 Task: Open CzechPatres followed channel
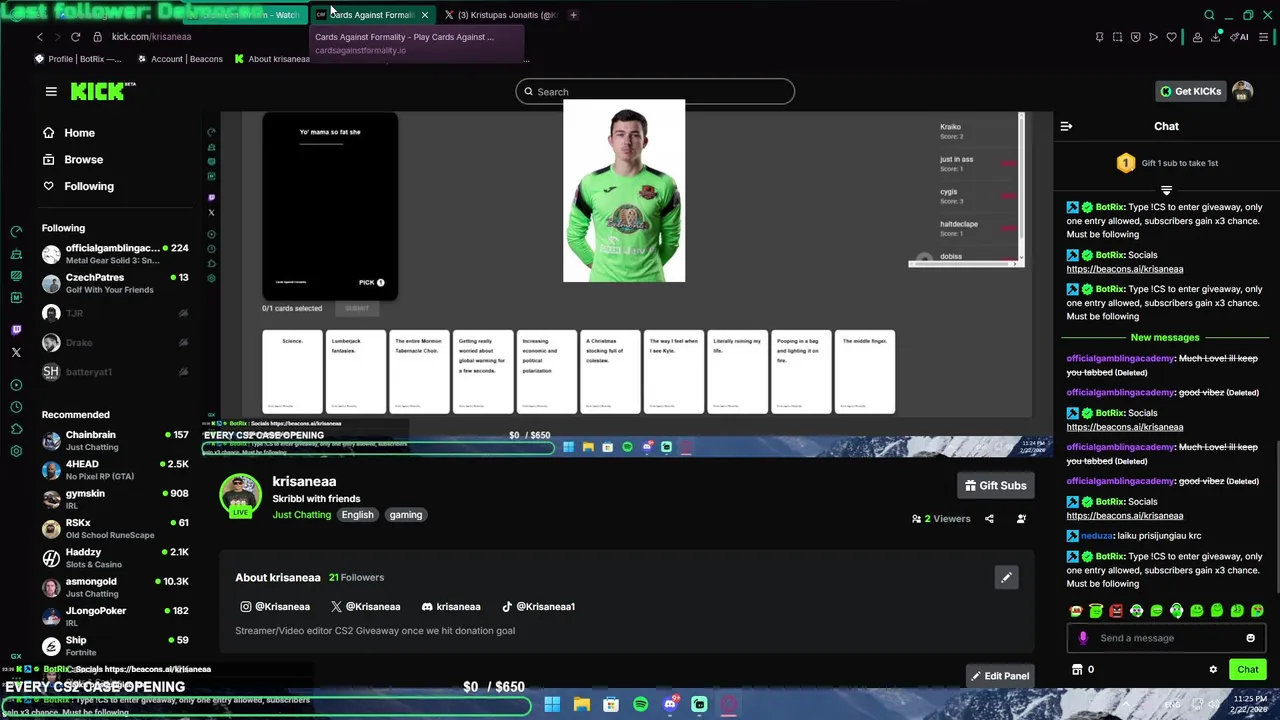pos(115,283)
